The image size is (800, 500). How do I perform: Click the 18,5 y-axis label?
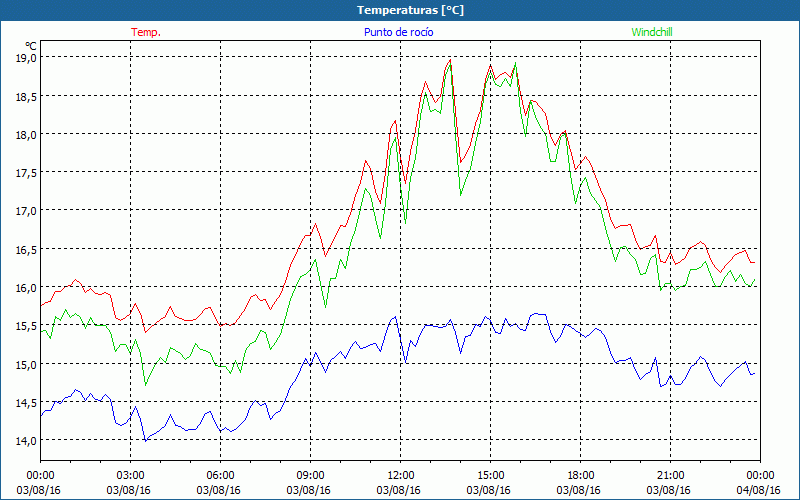click(26, 96)
